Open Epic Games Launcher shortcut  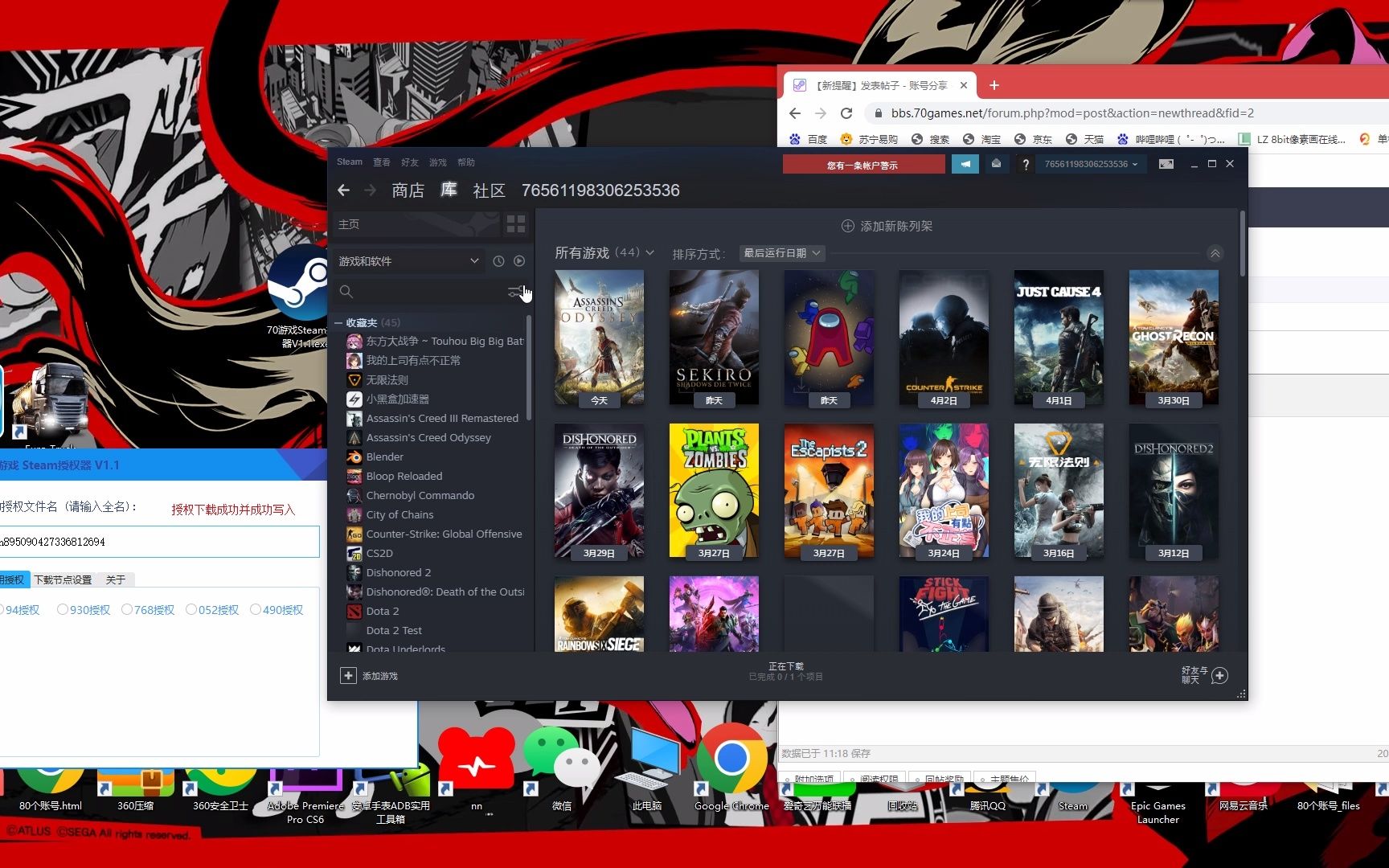[1157, 802]
